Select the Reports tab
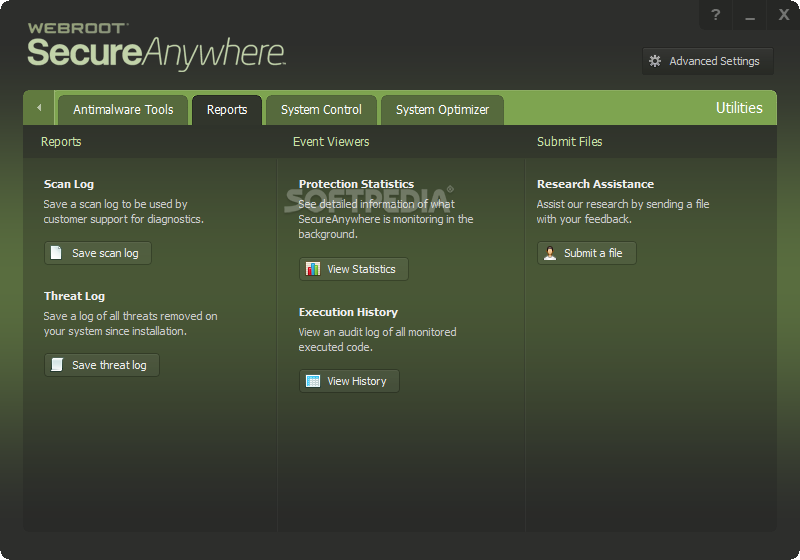This screenshot has height=560, width=800. [x=227, y=110]
